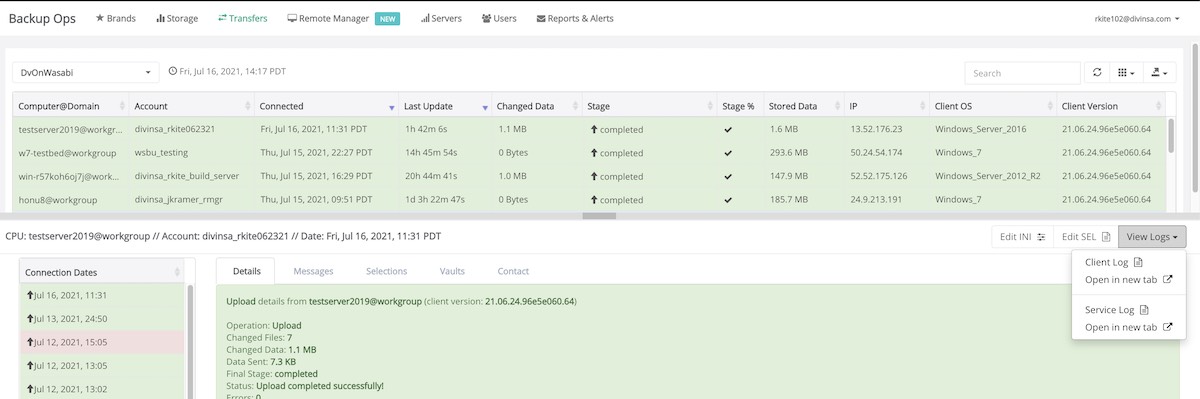
Task: Choose Service Log from View Logs menu
Action: coord(1116,310)
